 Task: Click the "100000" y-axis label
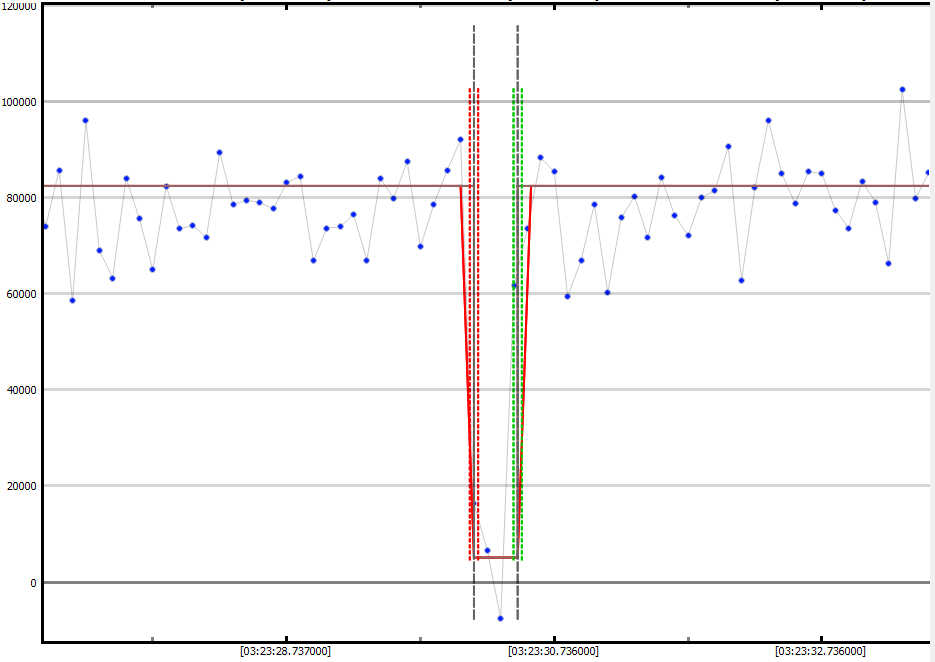19,102
